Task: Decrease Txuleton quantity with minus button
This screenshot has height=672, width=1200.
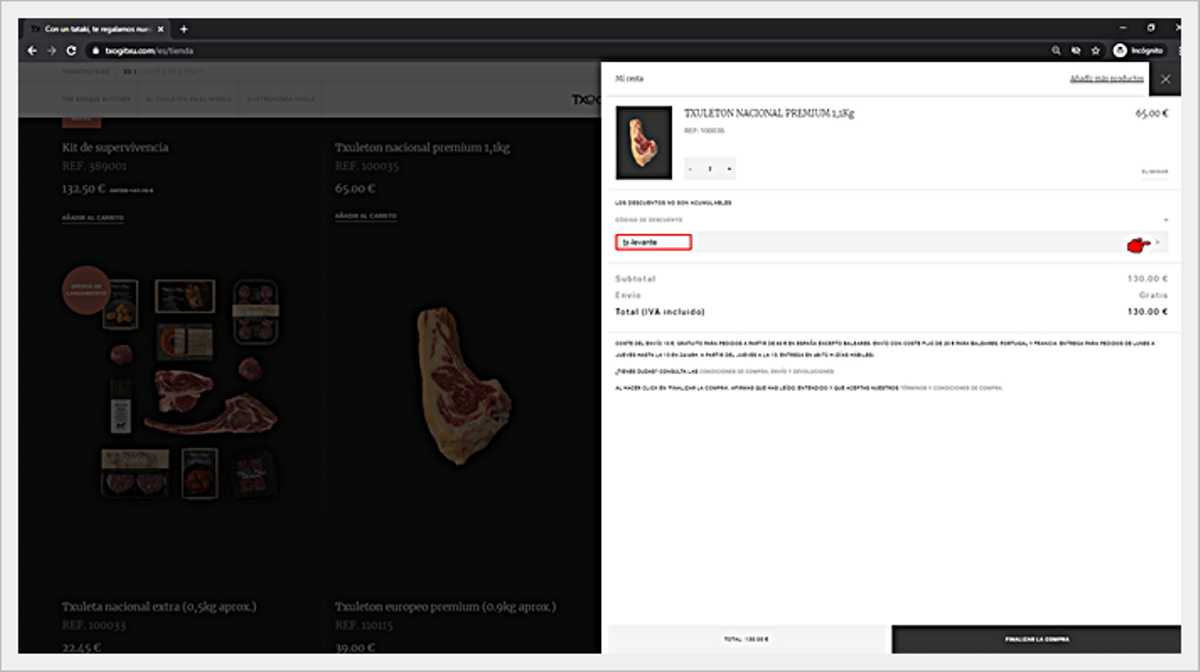Action: (691, 169)
